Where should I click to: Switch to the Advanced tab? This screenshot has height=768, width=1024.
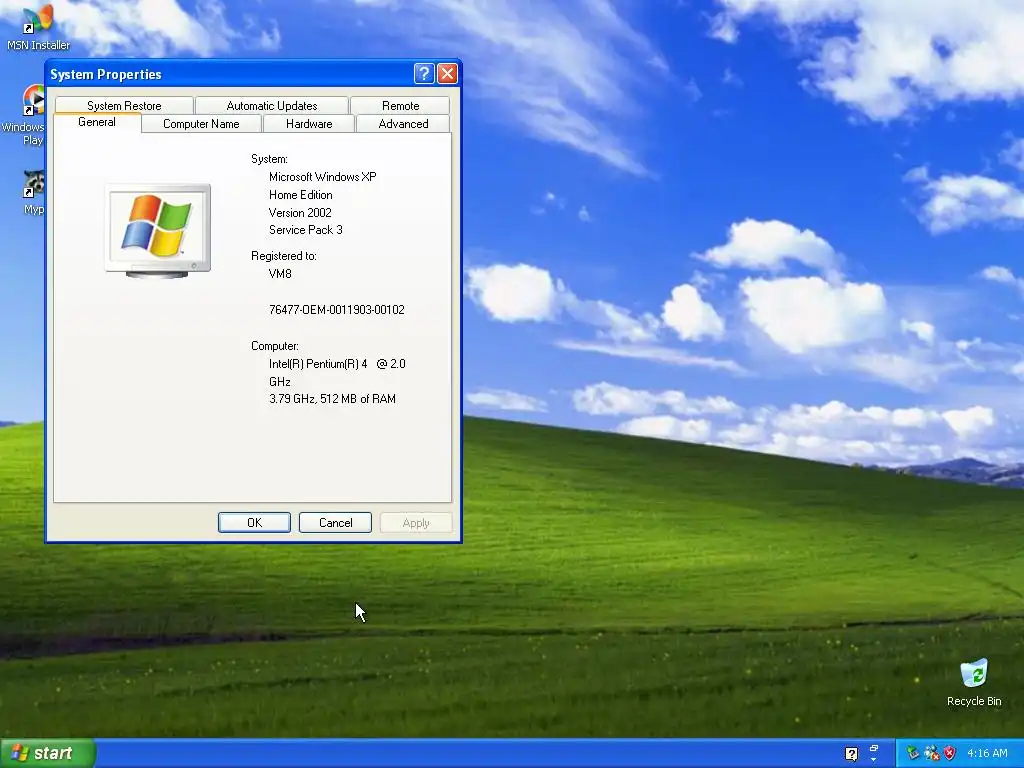pos(404,123)
